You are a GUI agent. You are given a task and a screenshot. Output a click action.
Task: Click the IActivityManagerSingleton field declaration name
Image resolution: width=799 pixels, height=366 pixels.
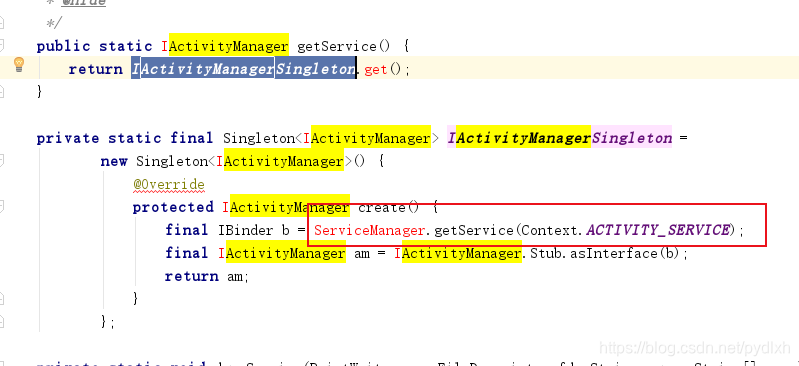[x=560, y=138]
